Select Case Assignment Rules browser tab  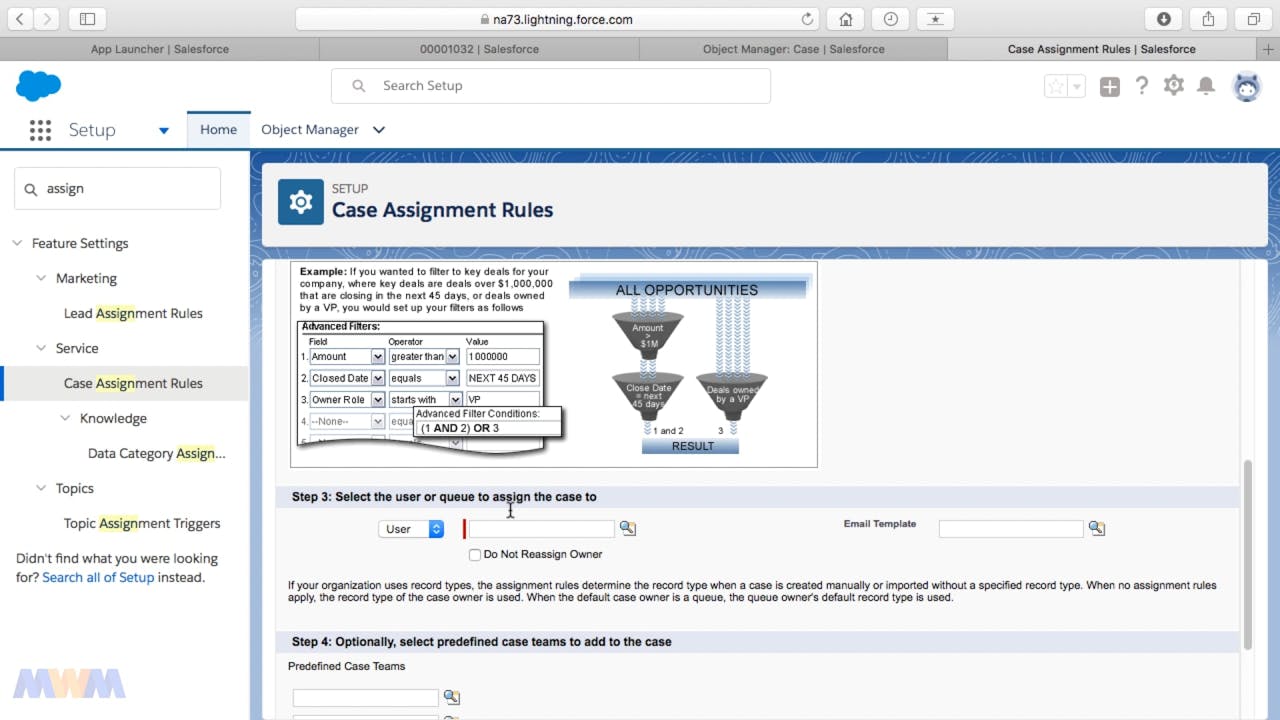1101,49
